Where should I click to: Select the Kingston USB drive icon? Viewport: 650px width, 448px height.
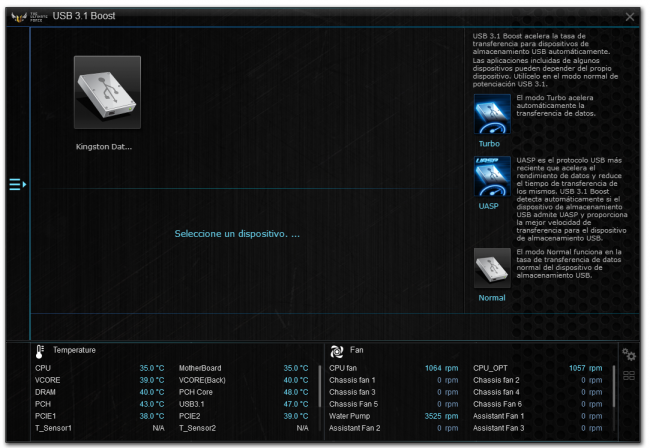(107, 92)
